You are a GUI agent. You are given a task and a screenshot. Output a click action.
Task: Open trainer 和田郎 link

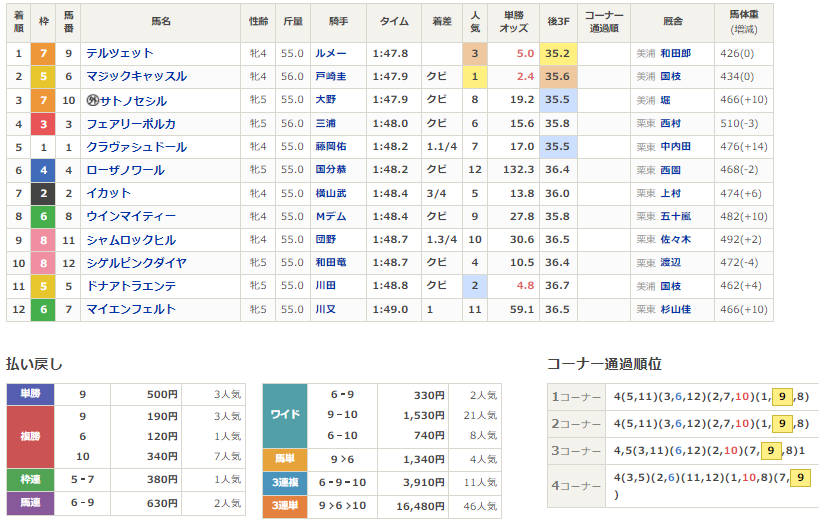pyautogui.click(x=675, y=53)
